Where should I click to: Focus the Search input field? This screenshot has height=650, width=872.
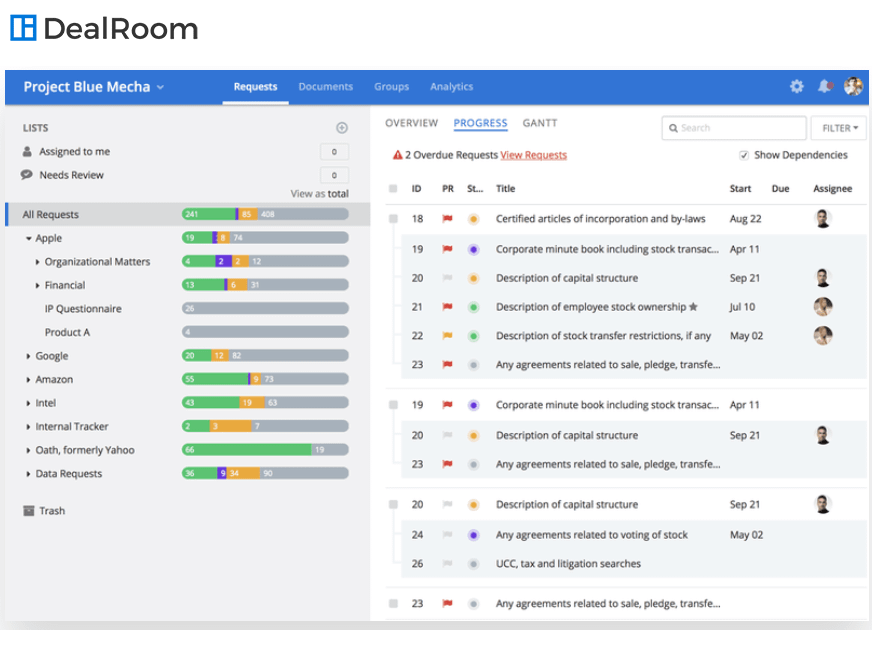[x=734, y=128]
